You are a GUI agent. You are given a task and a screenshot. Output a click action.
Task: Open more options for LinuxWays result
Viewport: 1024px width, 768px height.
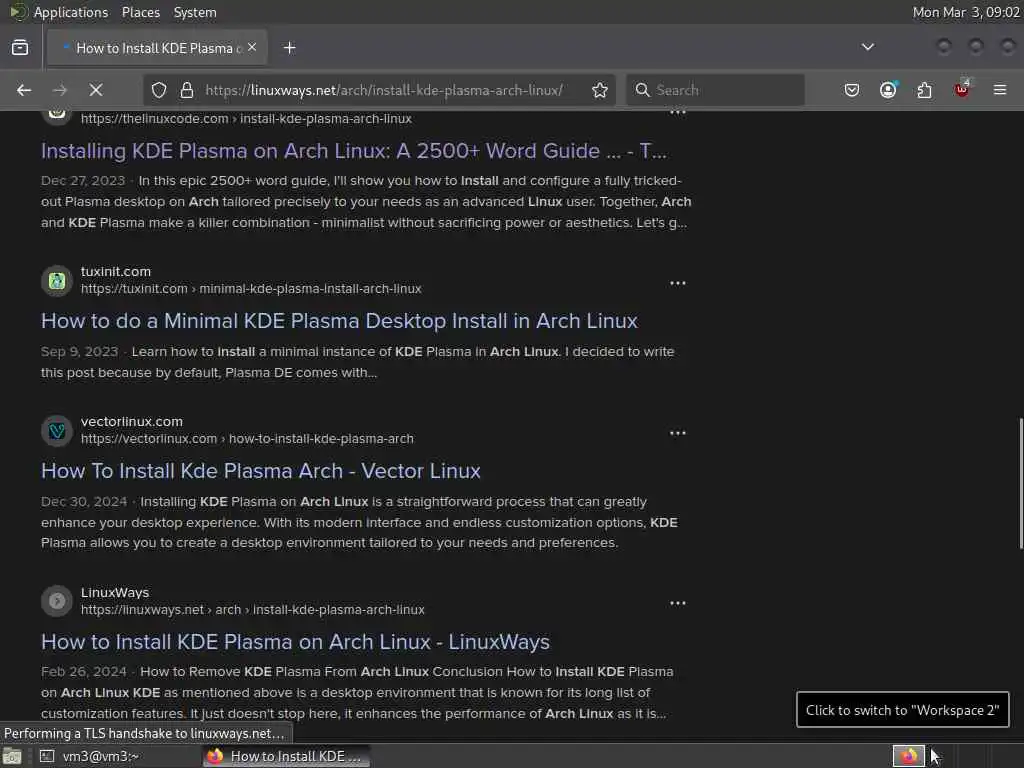click(x=678, y=603)
